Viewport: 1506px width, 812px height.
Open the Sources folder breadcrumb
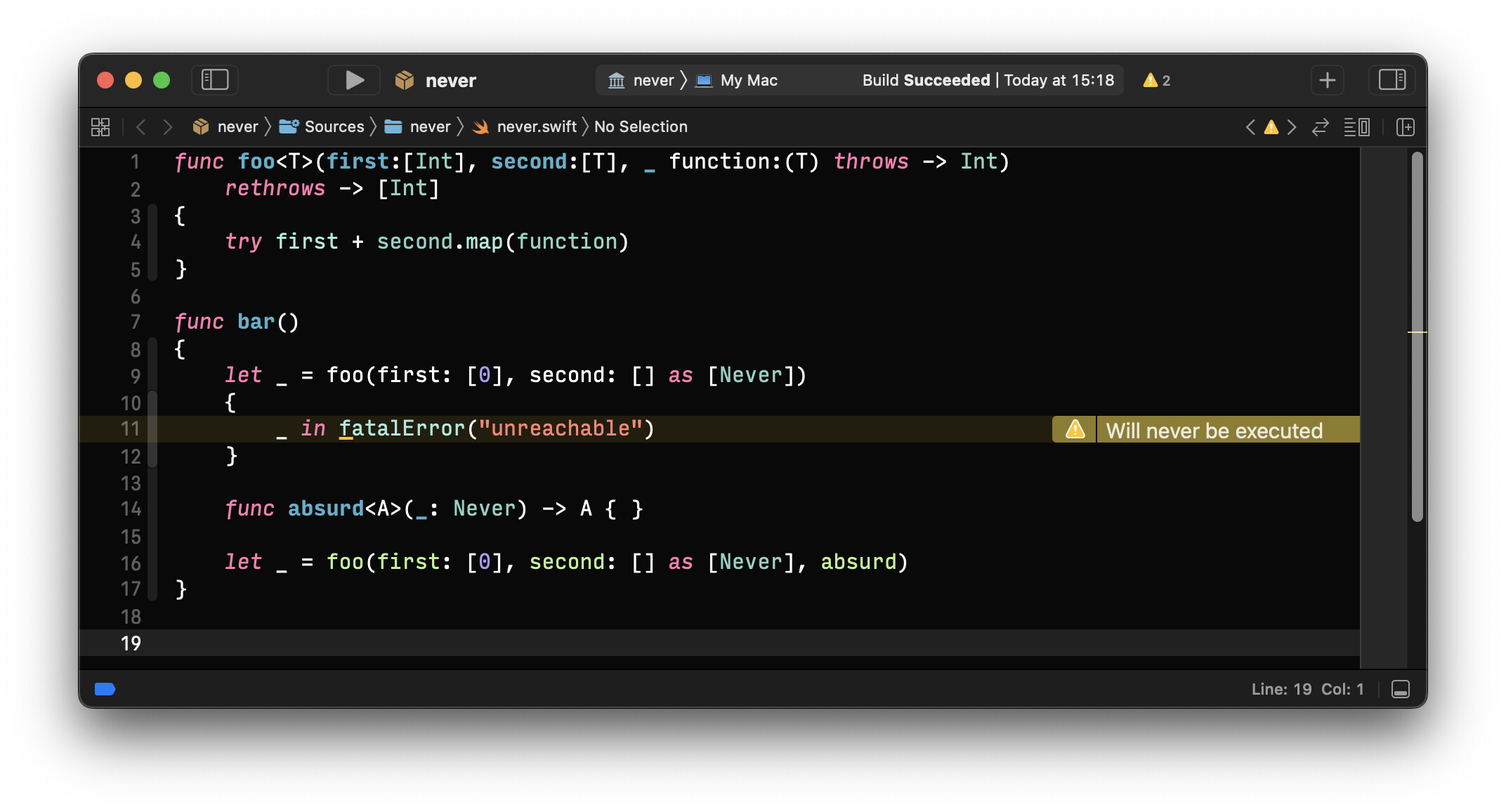pos(322,127)
